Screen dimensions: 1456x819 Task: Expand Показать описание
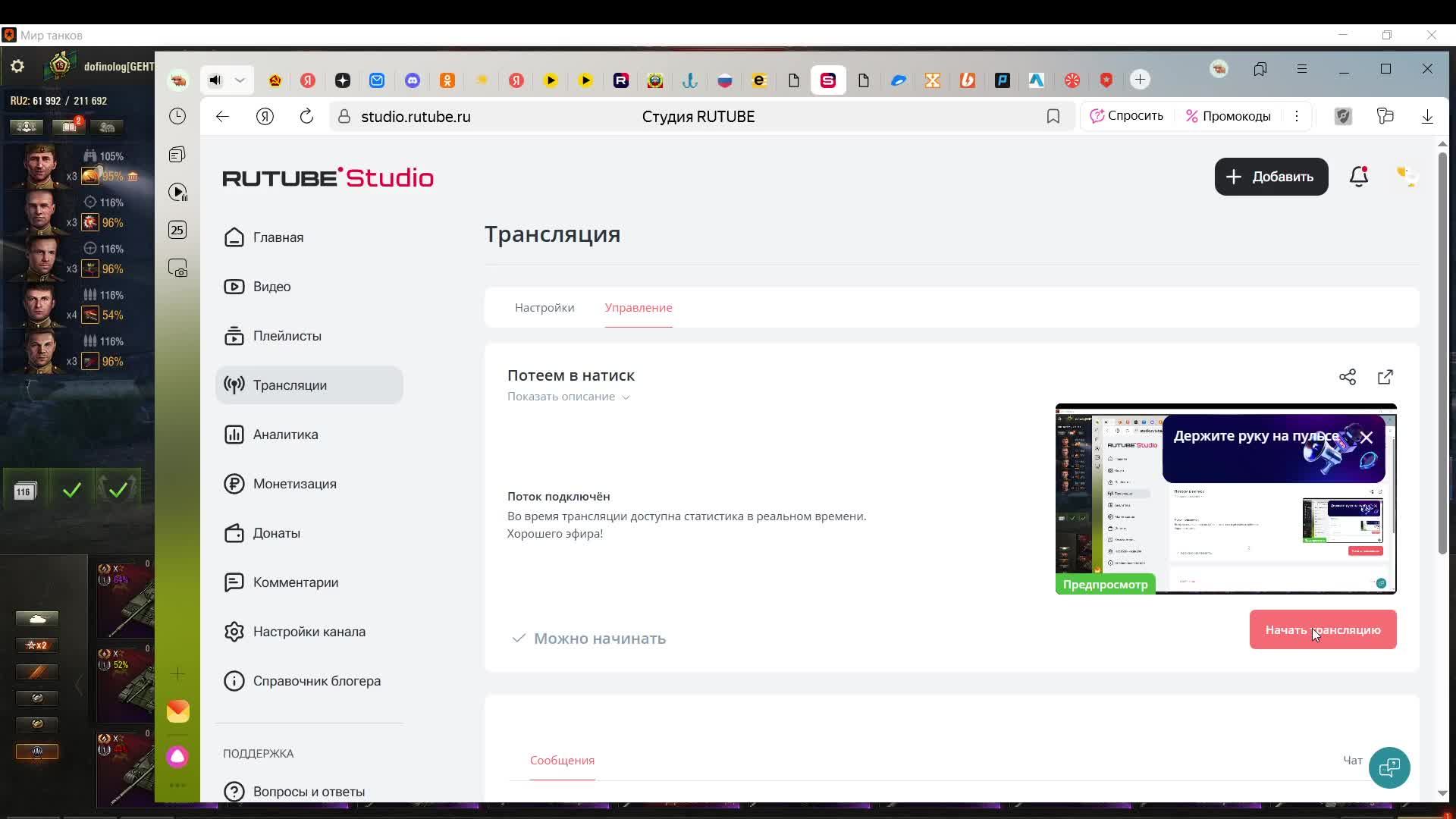[569, 397]
